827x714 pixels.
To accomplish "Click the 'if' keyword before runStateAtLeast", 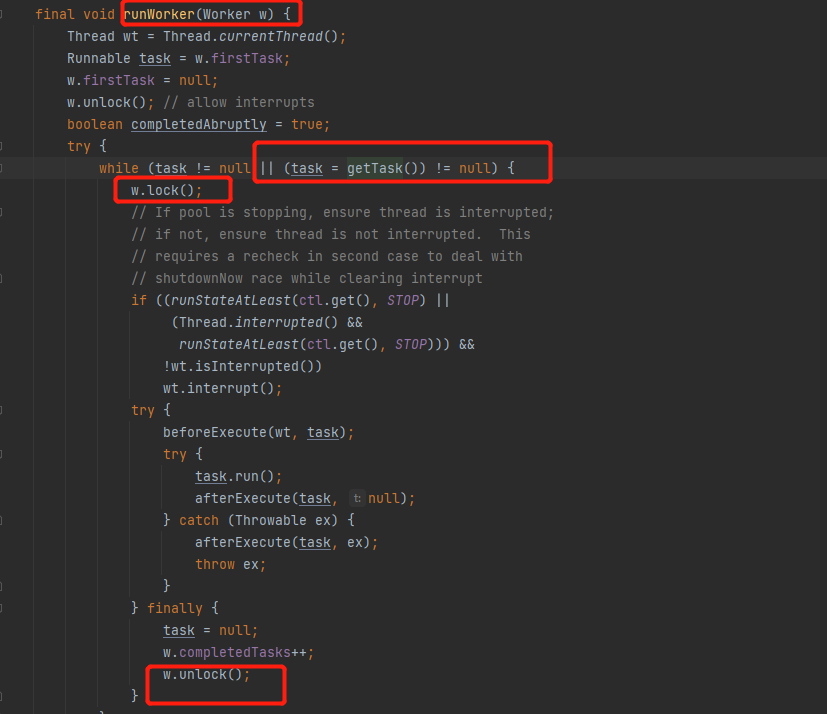I will 139,301.
